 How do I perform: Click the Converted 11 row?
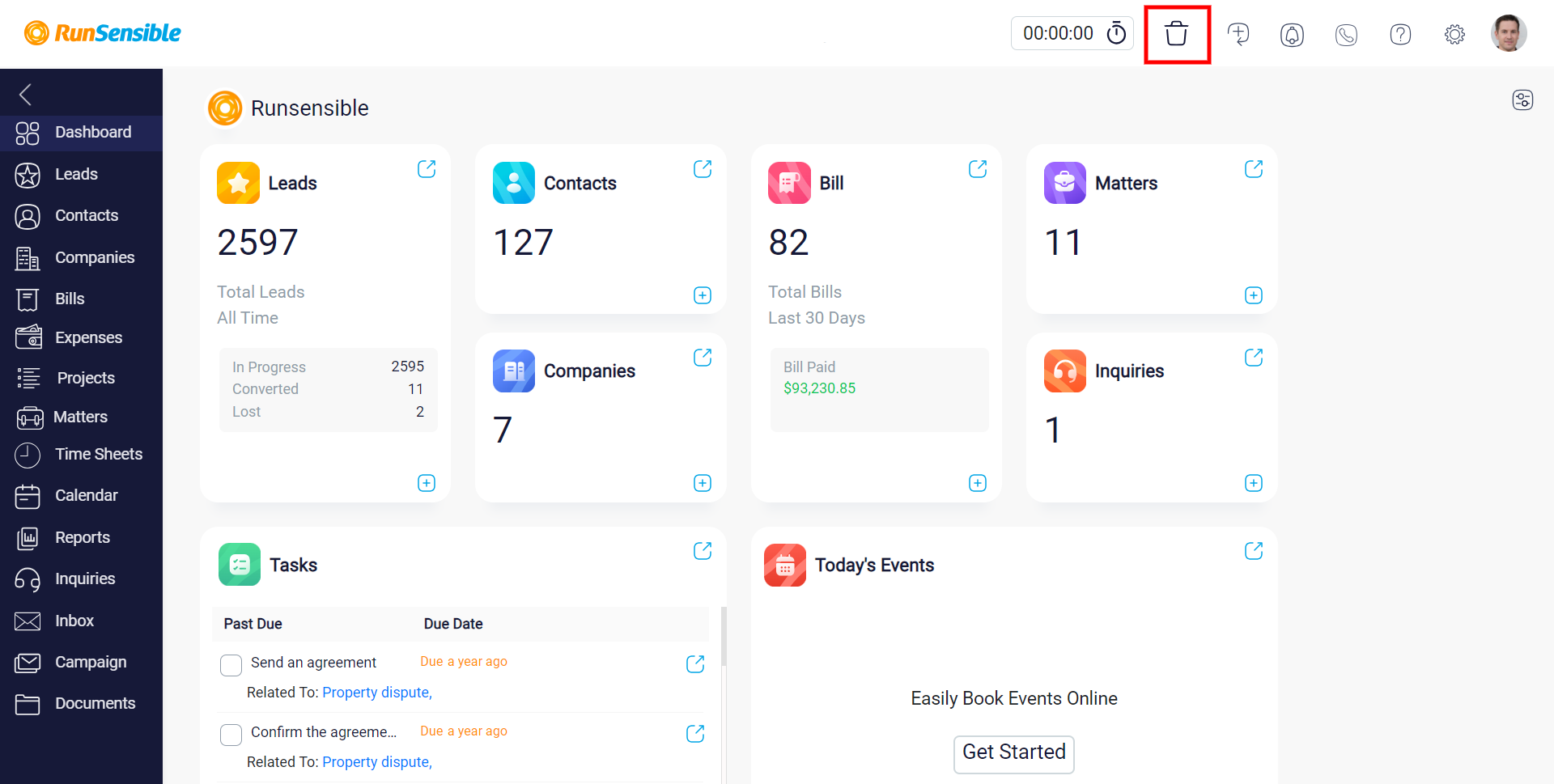pos(328,389)
